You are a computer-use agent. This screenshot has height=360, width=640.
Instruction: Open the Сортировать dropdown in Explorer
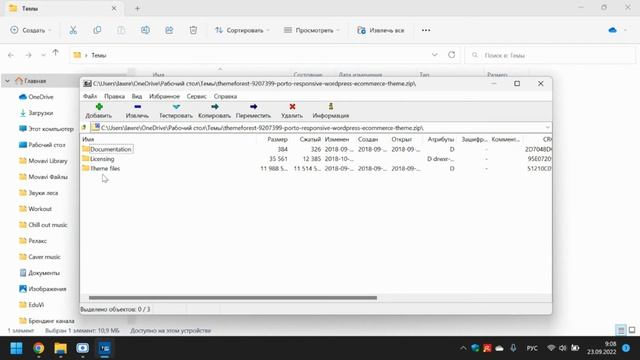pos(242,30)
